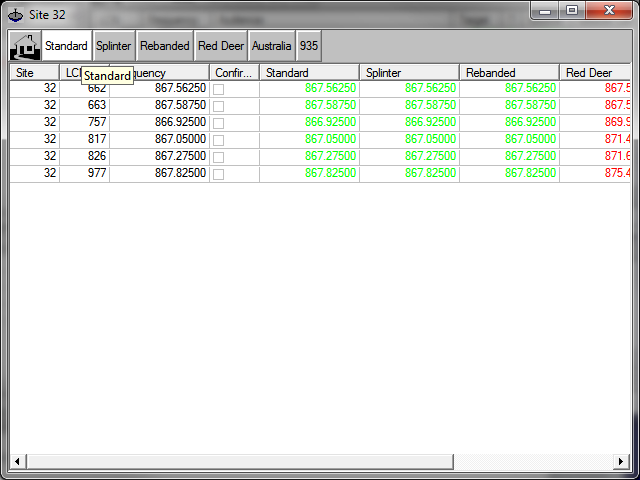Select the 935 tab
Viewport: 640px width, 480px height.
click(309, 46)
